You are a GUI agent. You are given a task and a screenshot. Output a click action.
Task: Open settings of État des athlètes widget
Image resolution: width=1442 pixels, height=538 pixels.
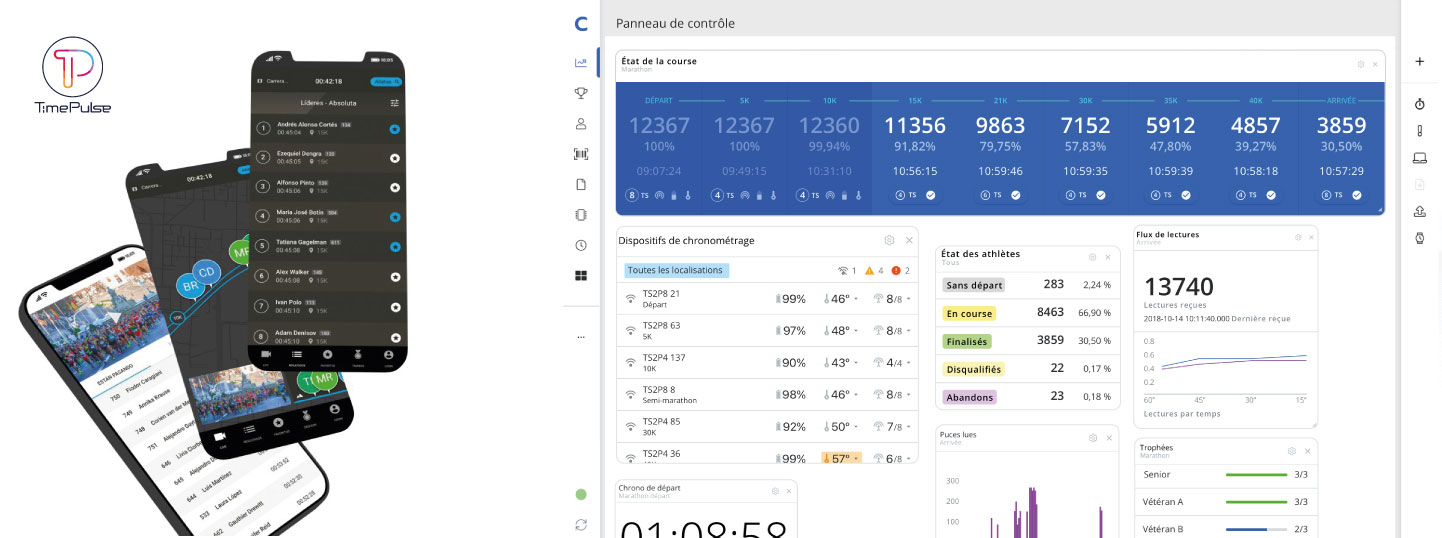(1094, 257)
